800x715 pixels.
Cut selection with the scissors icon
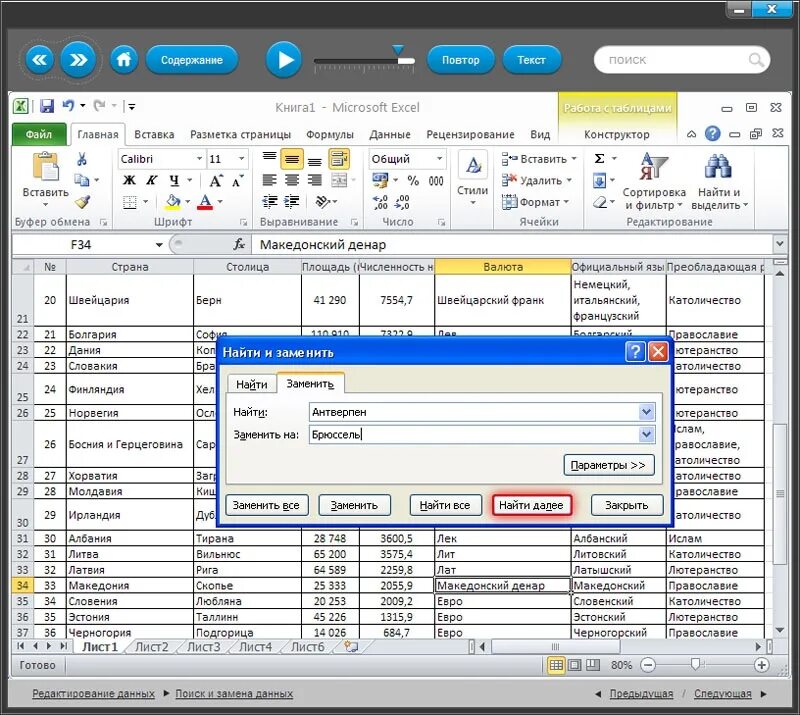pyautogui.click(x=82, y=159)
